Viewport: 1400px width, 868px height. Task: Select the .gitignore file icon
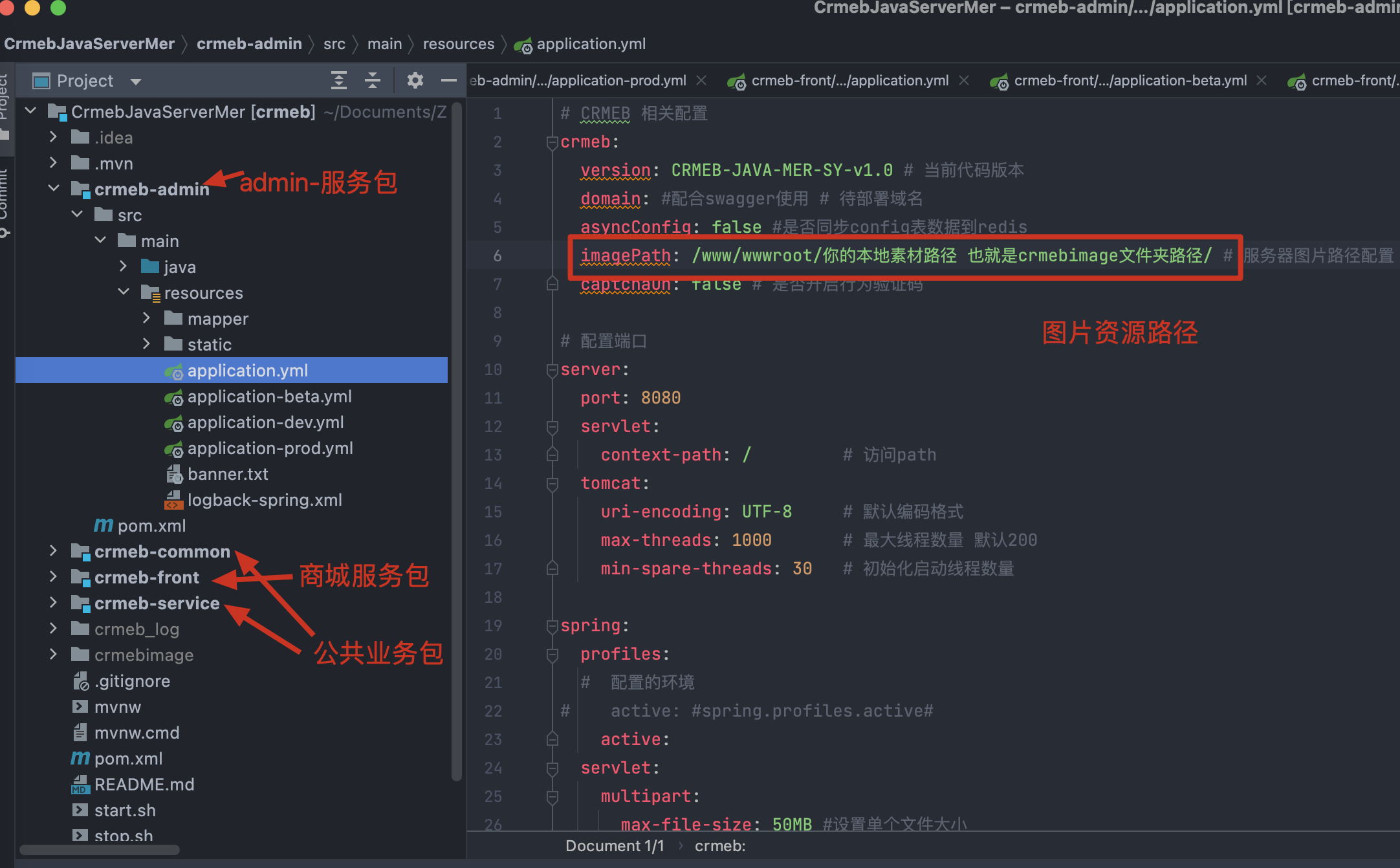point(80,680)
